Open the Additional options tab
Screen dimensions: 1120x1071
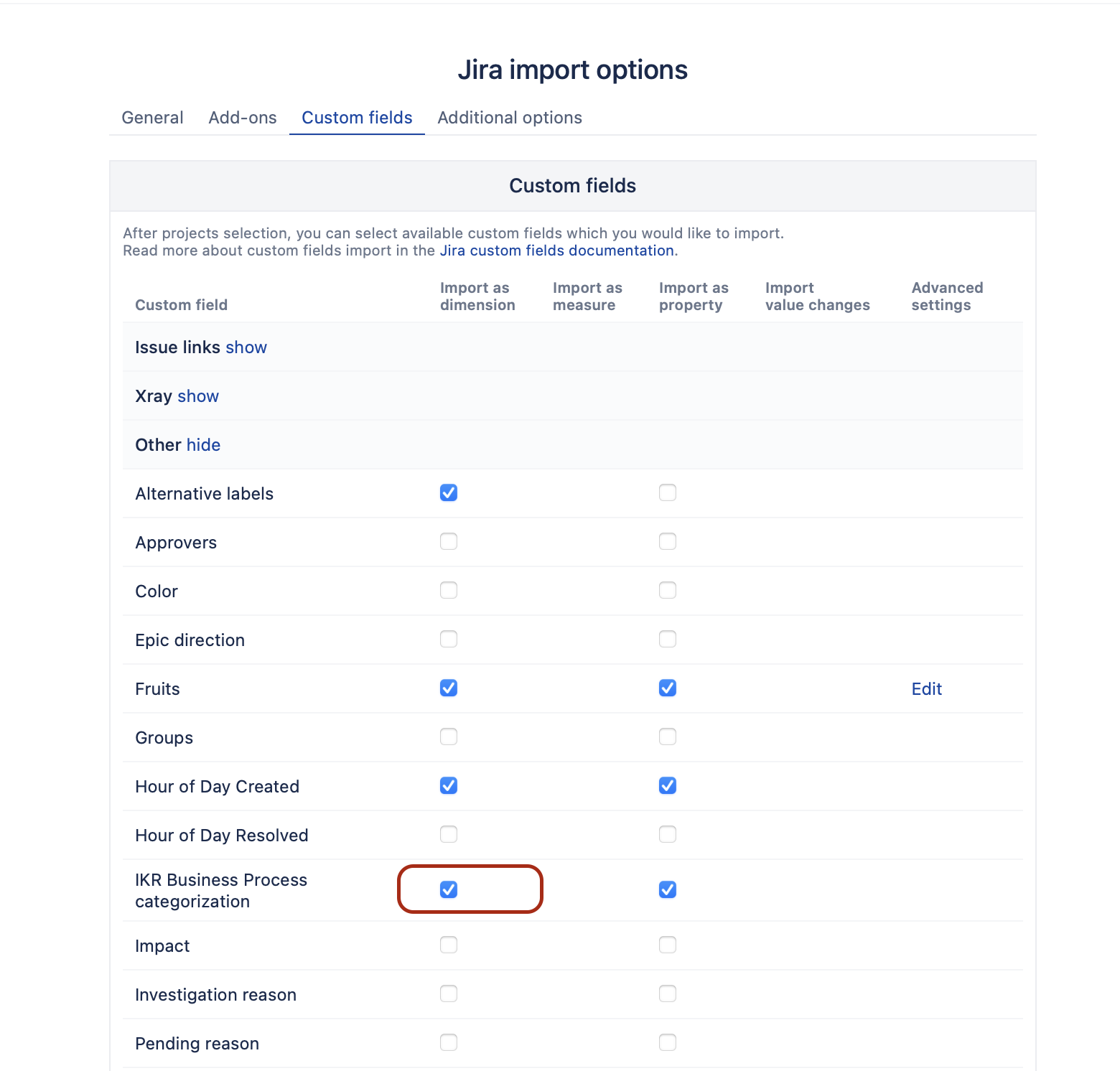510,118
